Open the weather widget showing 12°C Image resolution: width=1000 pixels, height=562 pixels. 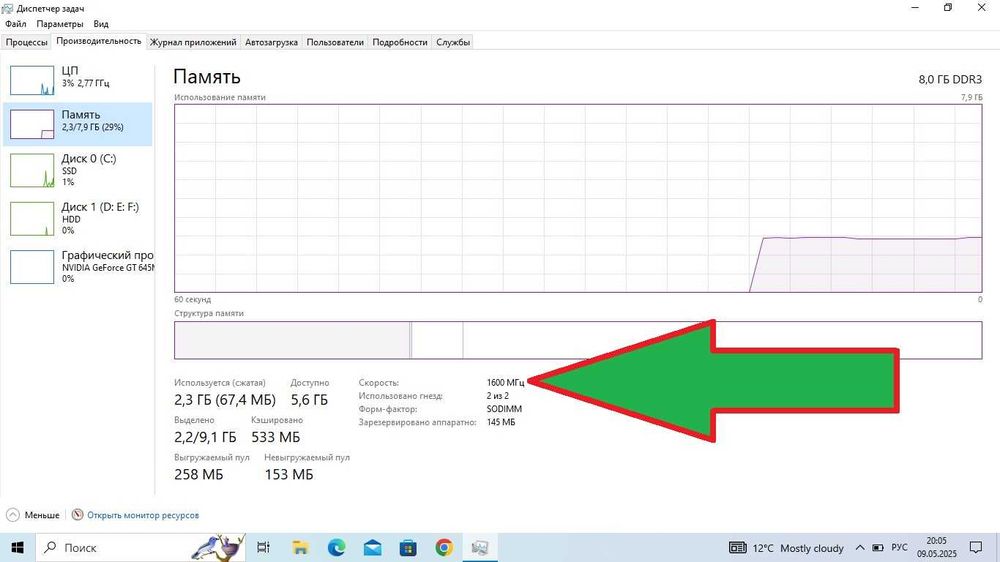tap(786, 548)
